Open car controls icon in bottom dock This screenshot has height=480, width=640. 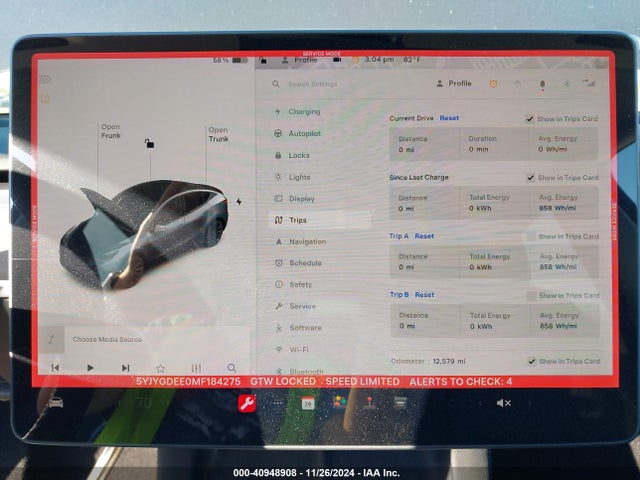(56, 402)
